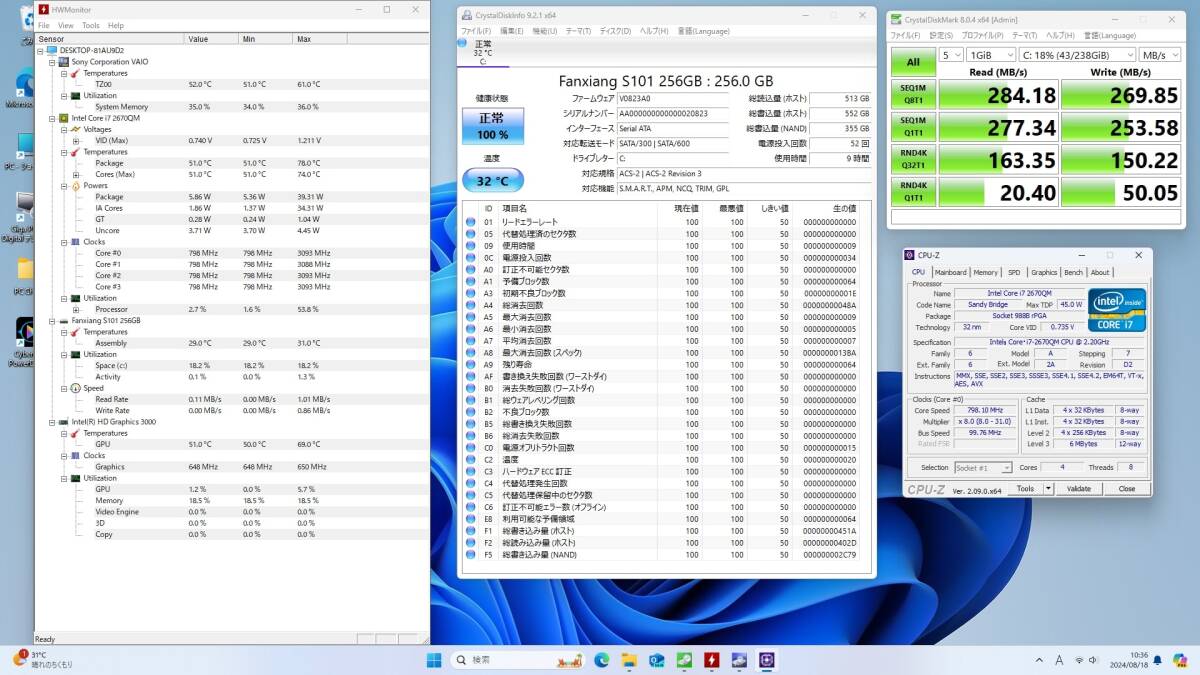Image resolution: width=1200 pixels, height=675 pixels.
Task: Open the arrow dropdown beside CPU-Z Tools
Action: [1048, 489]
